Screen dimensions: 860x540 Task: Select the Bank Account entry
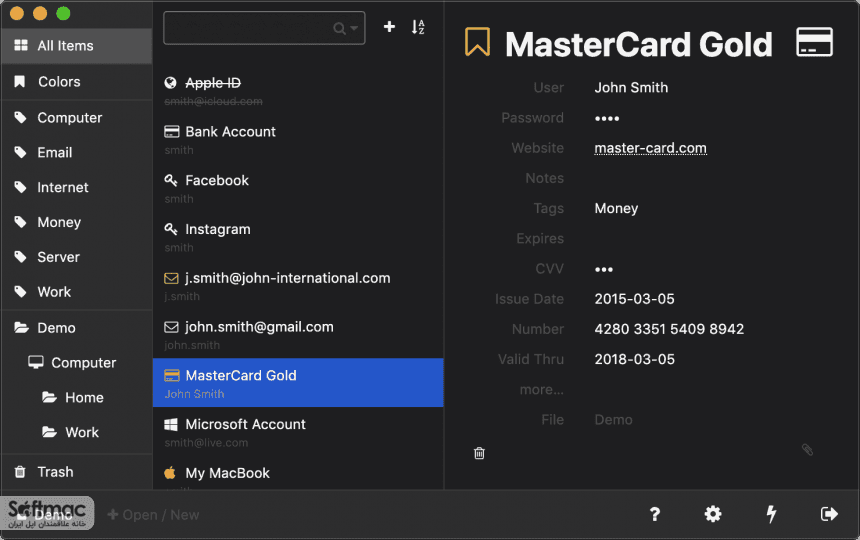pyautogui.click(x=298, y=139)
